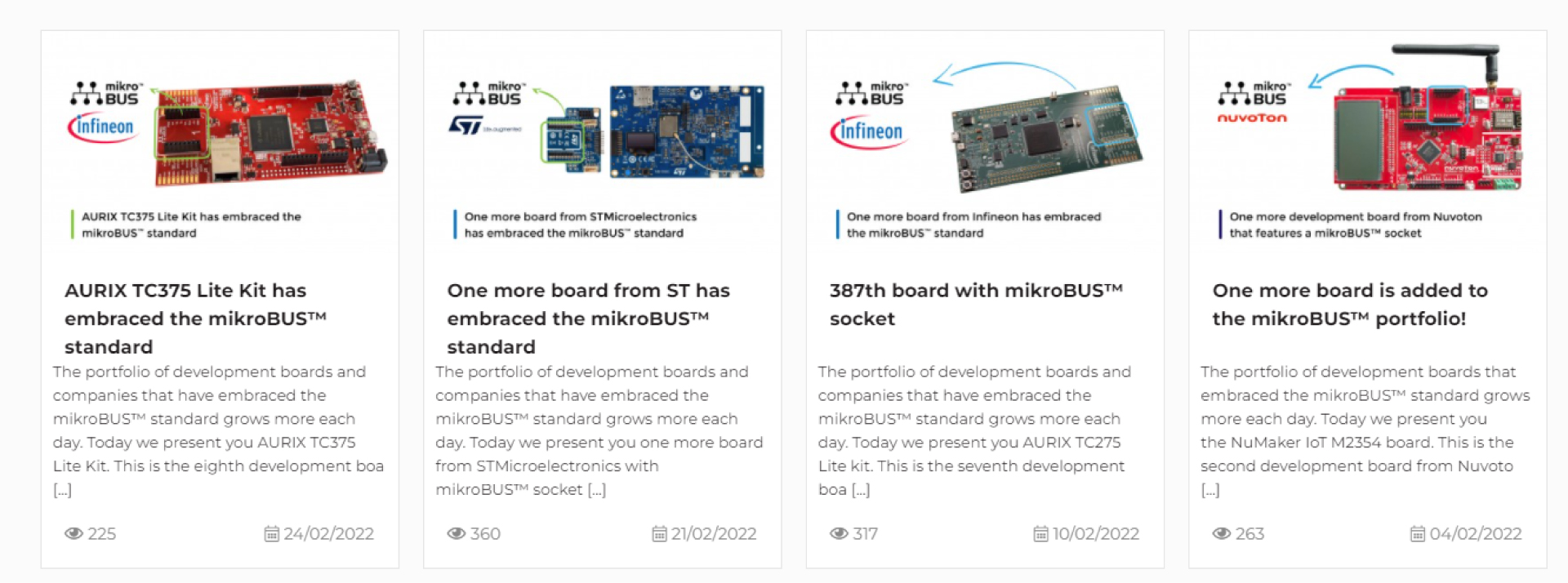Image resolution: width=1568 pixels, height=583 pixels.
Task: Click the 'One more board from ST' headline
Action: pyautogui.click(x=589, y=318)
